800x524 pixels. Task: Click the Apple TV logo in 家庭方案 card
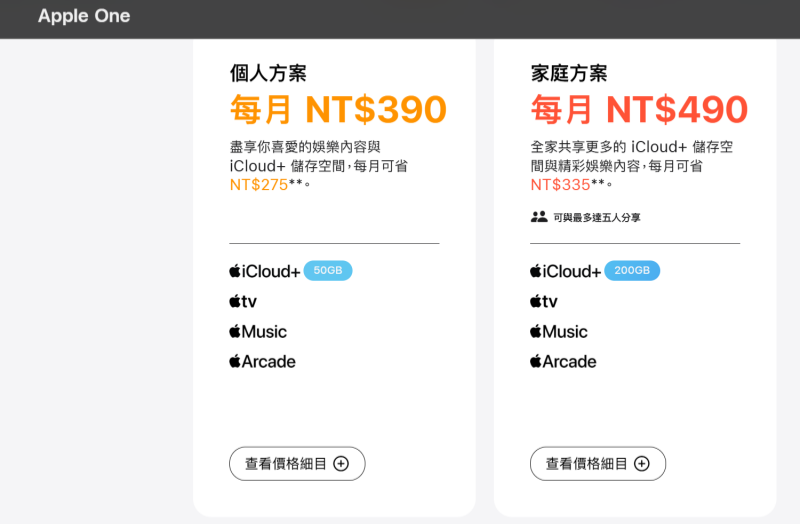click(x=544, y=302)
